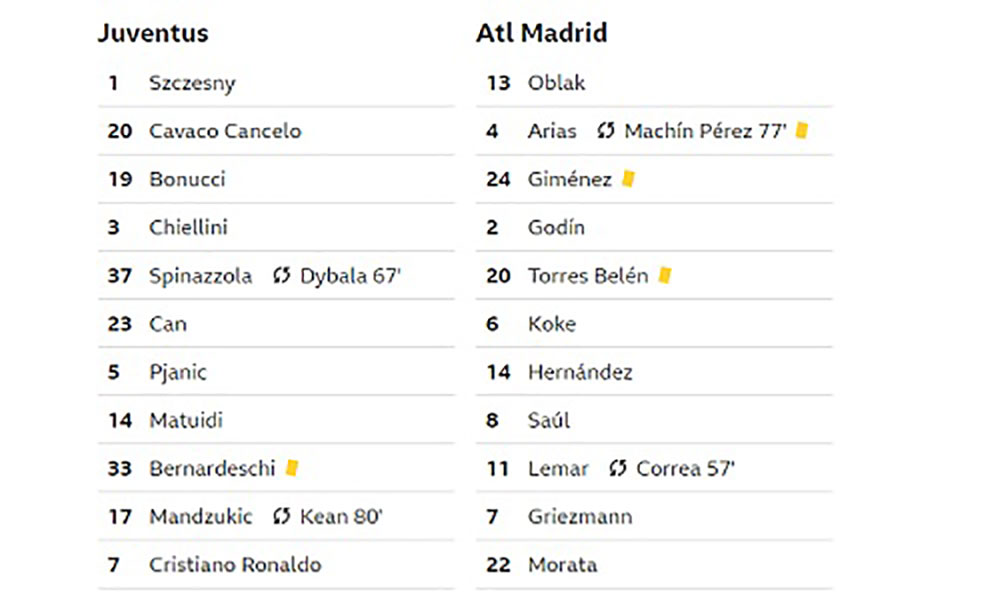Click substitute Correa 57'
The width and height of the screenshot is (1000, 602).
[x=686, y=469]
